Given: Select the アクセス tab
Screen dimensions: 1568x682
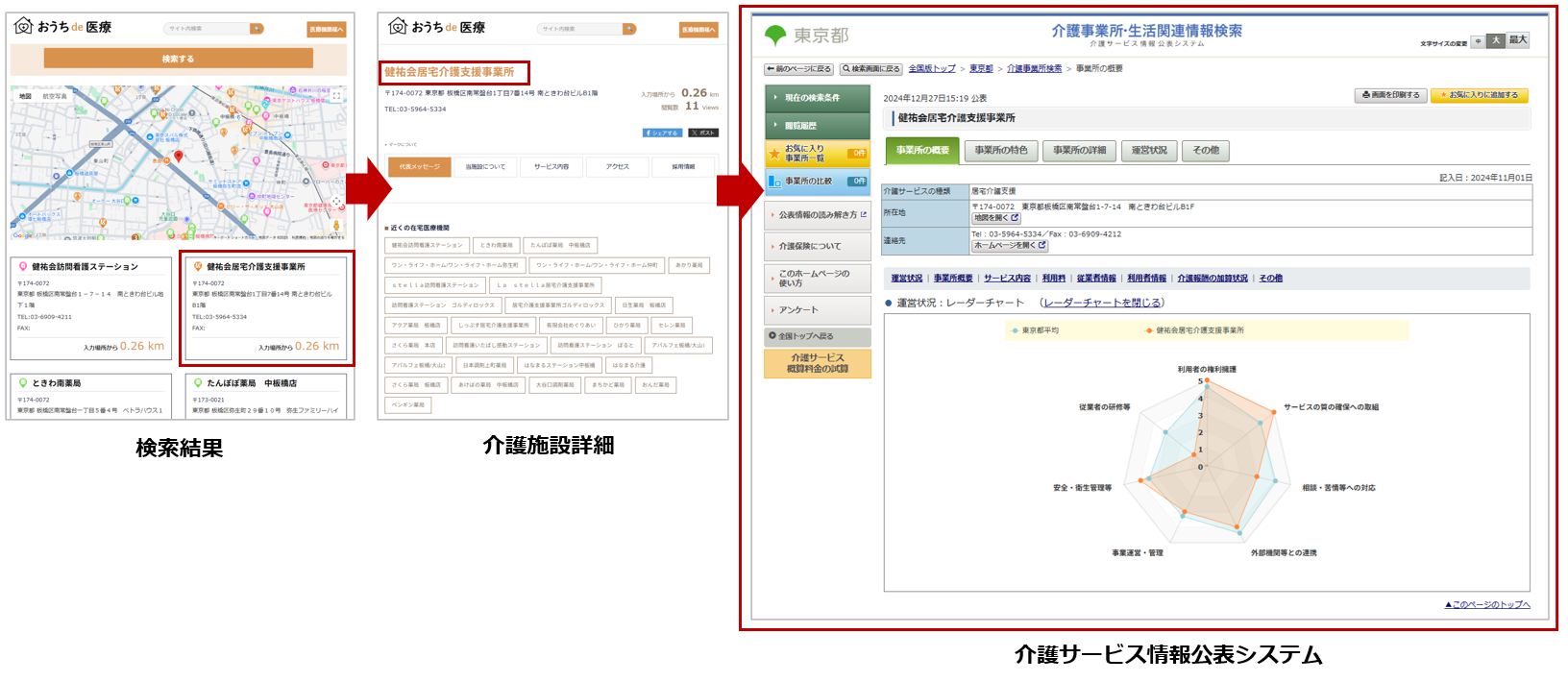Looking at the screenshot, I should point(618,166).
